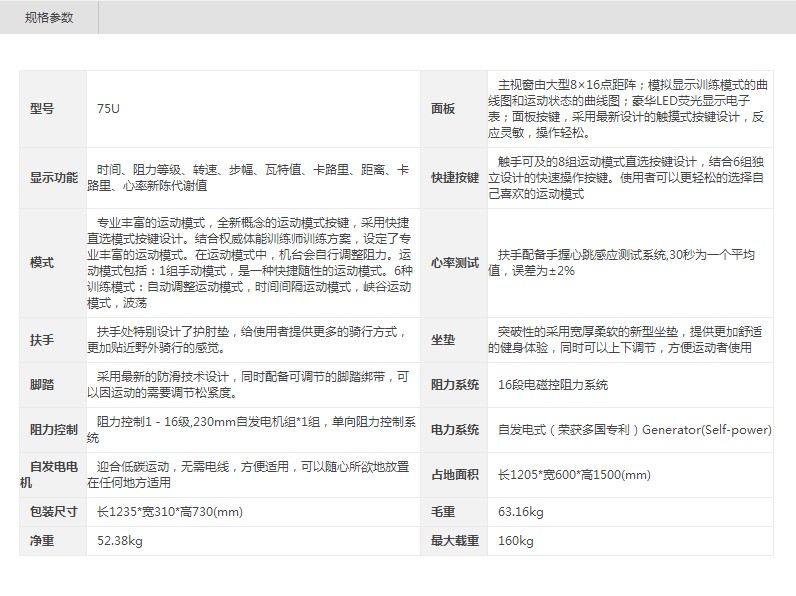Click the 面板 row label

coord(442,108)
